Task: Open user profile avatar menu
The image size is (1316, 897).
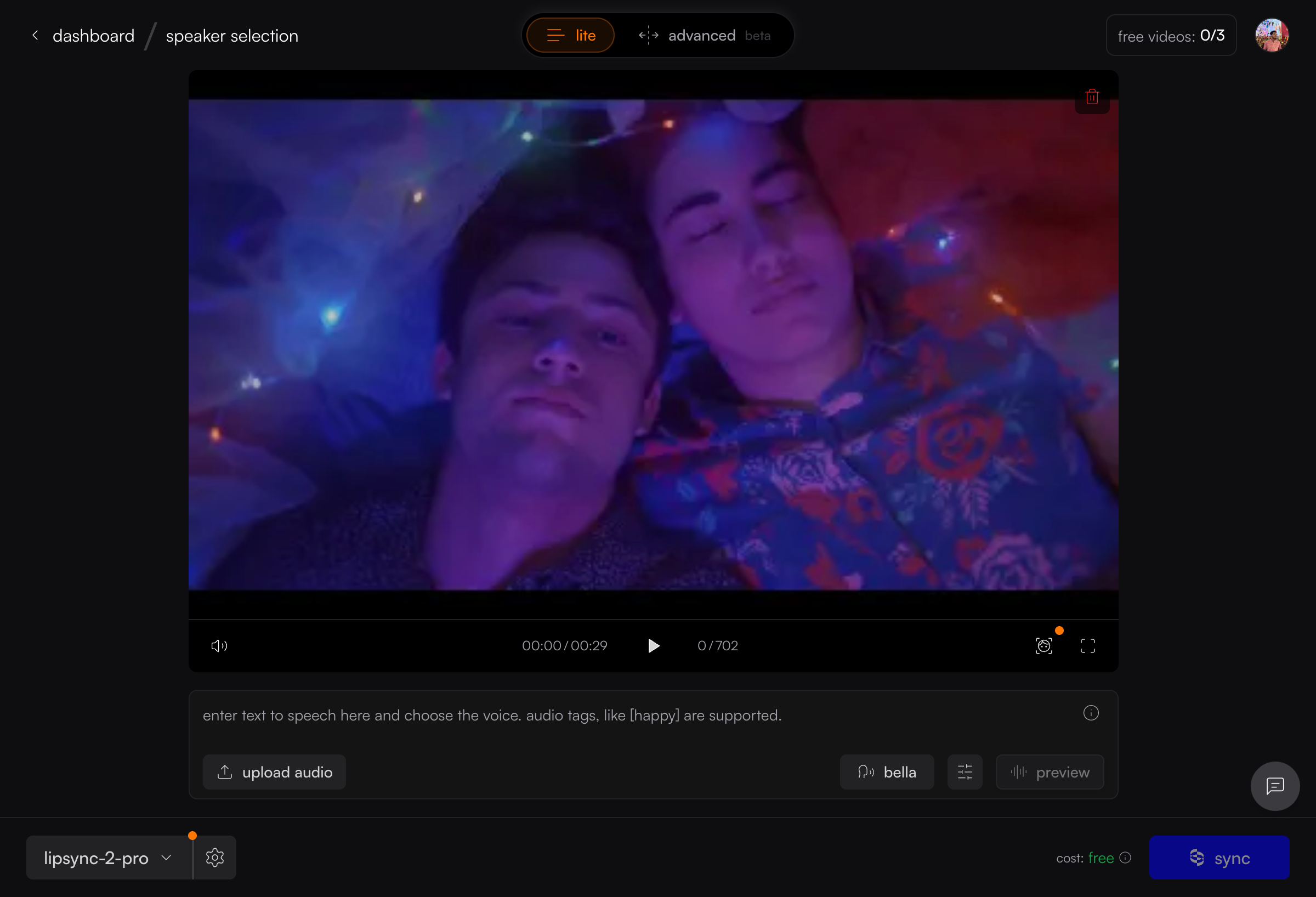Action: click(1271, 36)
